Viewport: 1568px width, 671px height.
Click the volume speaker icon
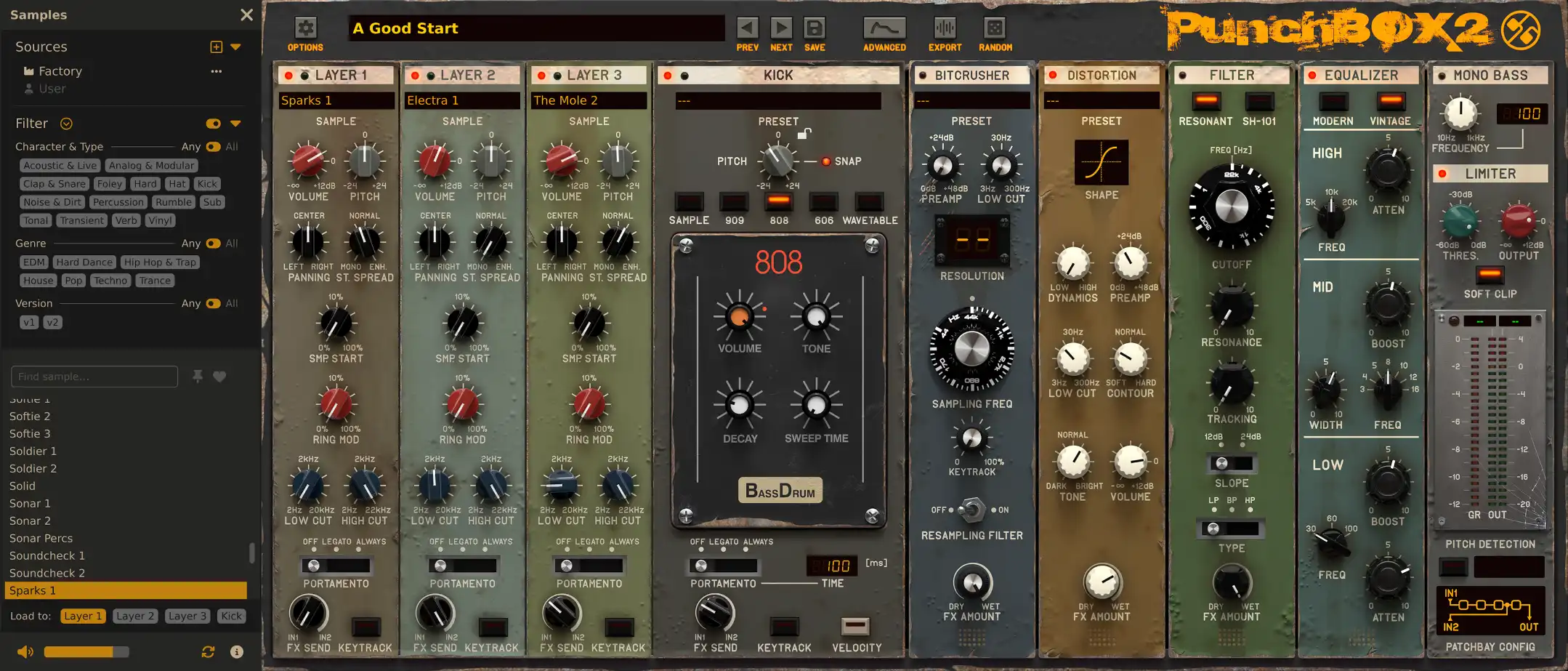pyautogui.click(x=25, y=651)
